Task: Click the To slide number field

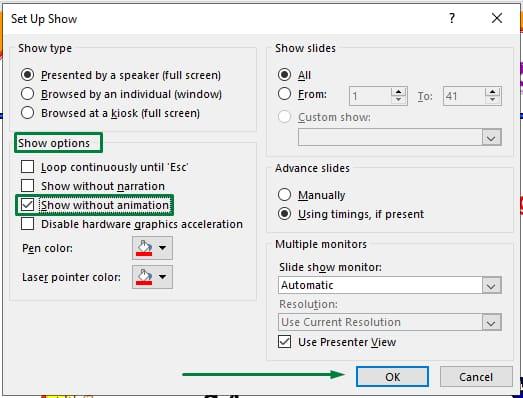Action: click(464, 96)
